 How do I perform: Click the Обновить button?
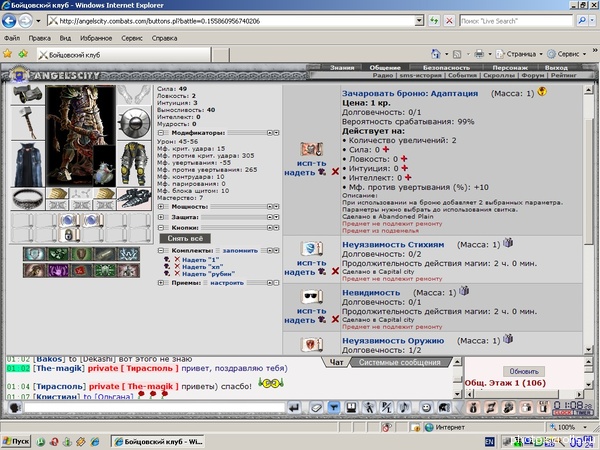pyautogui.click(x=524, y=371)
